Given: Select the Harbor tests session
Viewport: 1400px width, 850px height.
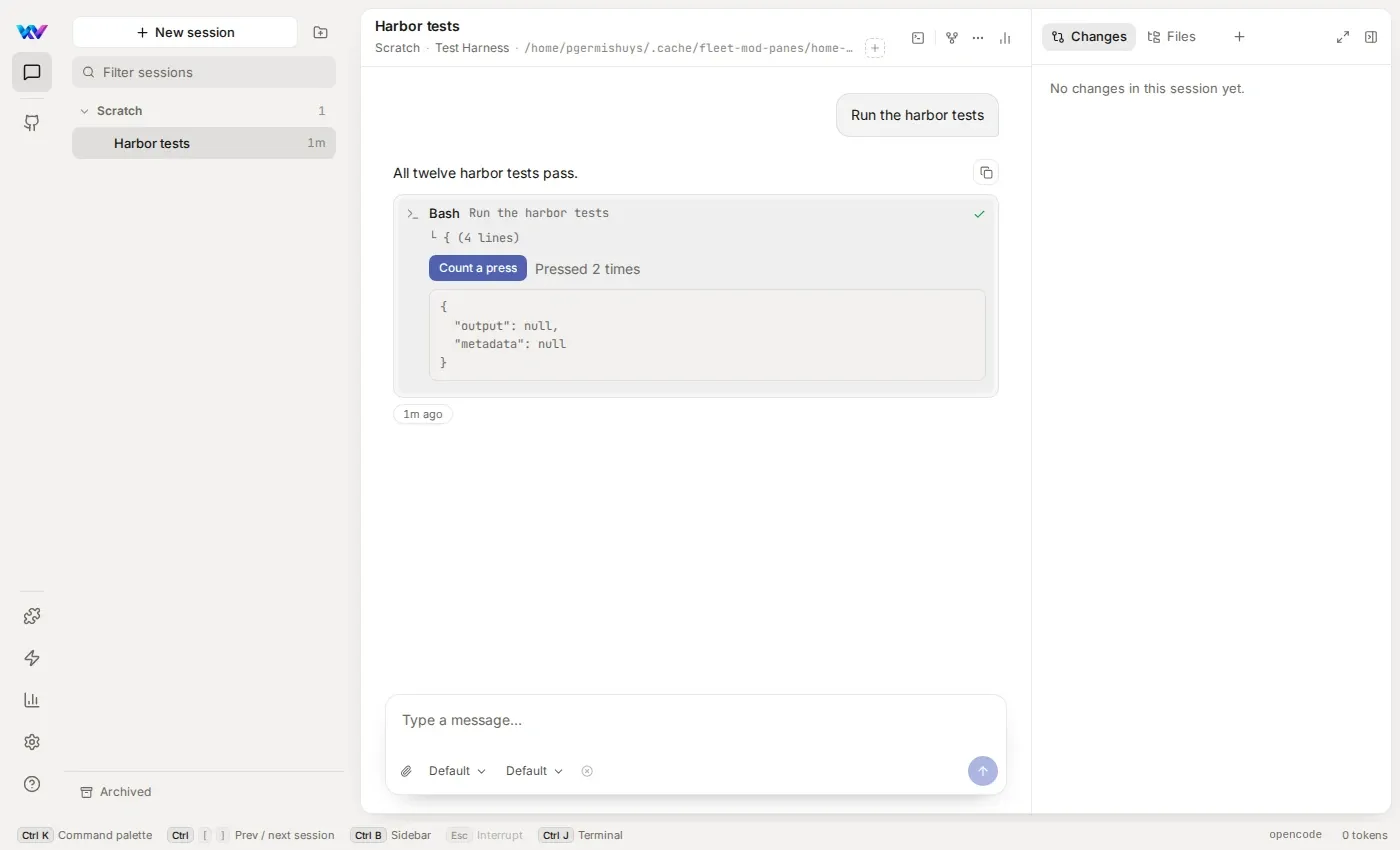Looking at the screenshot, I should (204, 143).
